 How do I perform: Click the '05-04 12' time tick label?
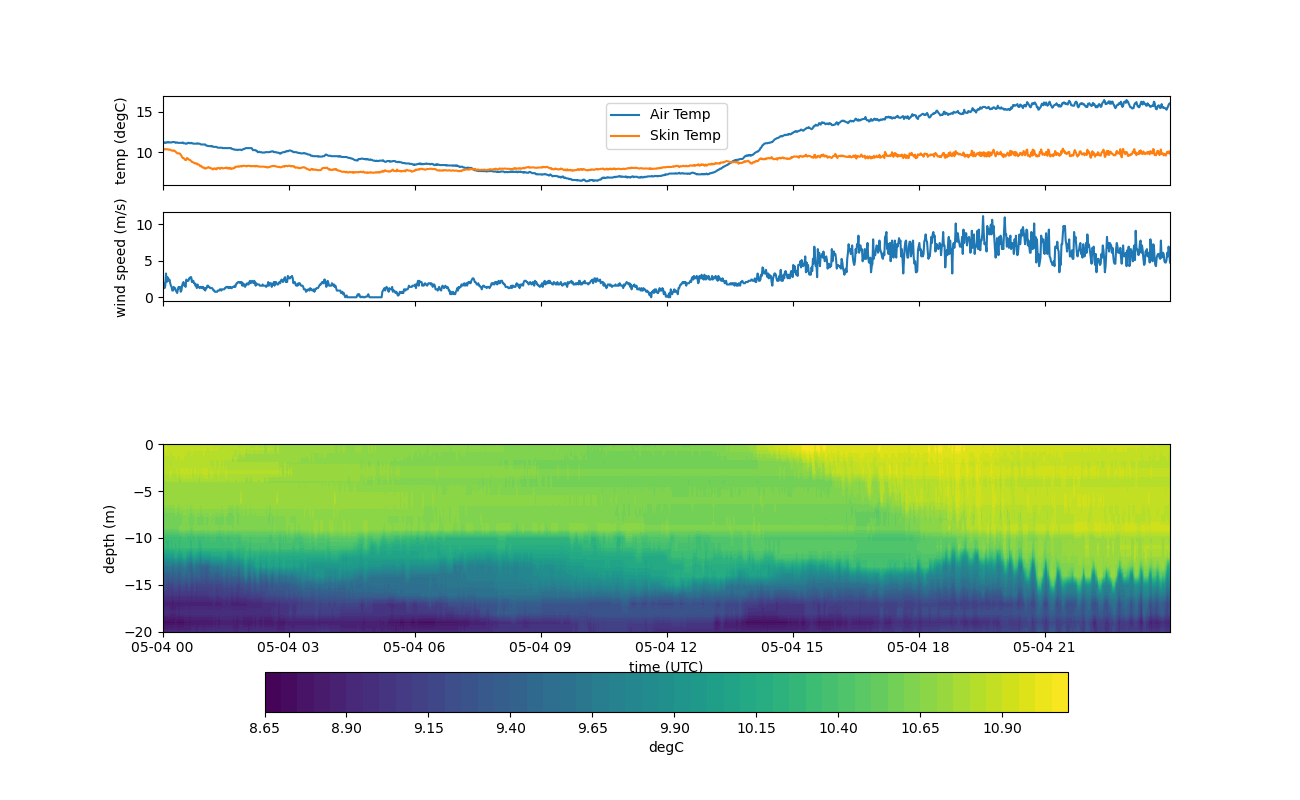pos(667,647)
